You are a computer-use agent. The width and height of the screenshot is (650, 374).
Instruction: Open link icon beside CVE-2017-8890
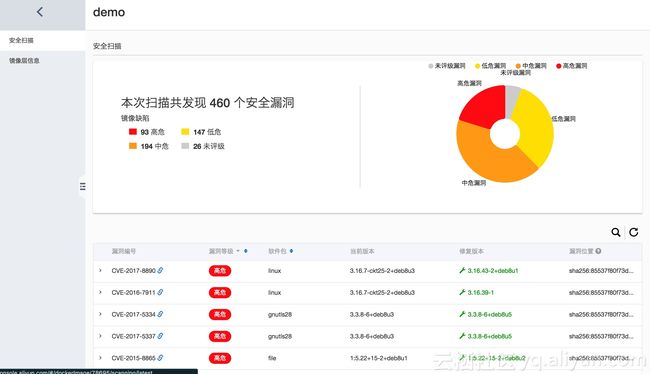pyautogui.click(x=160, y=270)
